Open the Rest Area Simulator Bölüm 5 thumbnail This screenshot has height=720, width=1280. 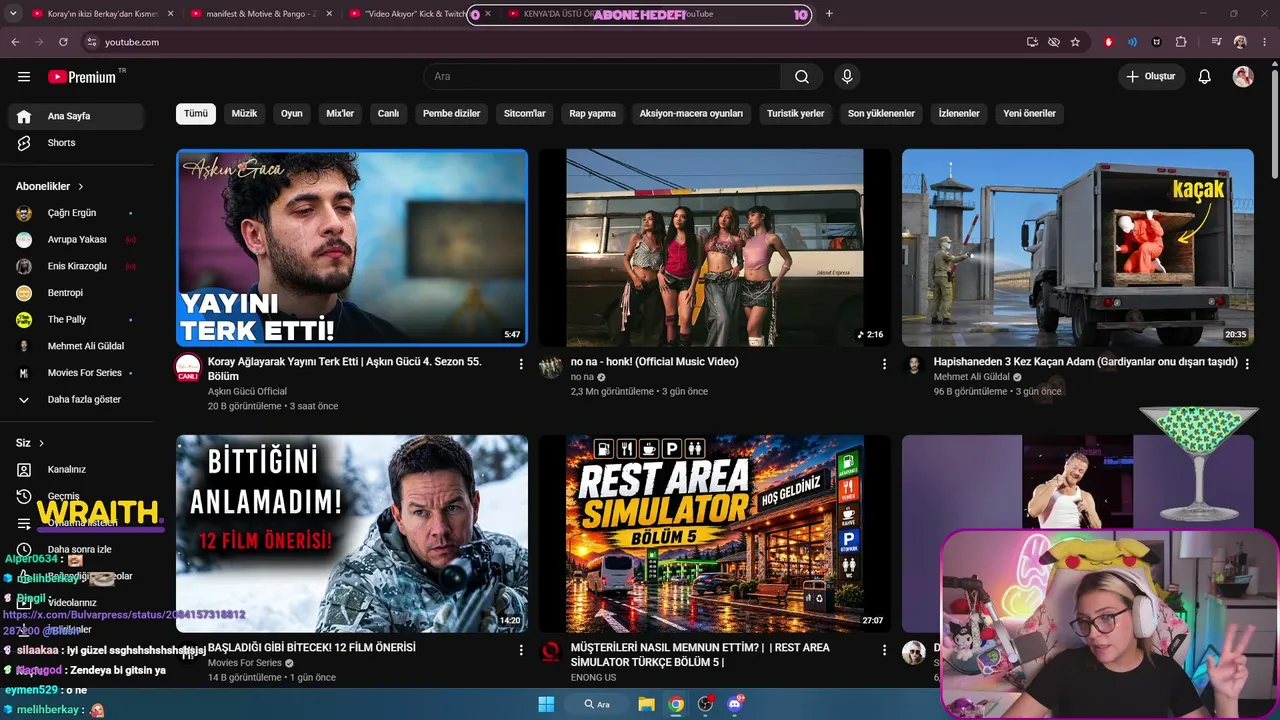(715, 533)
